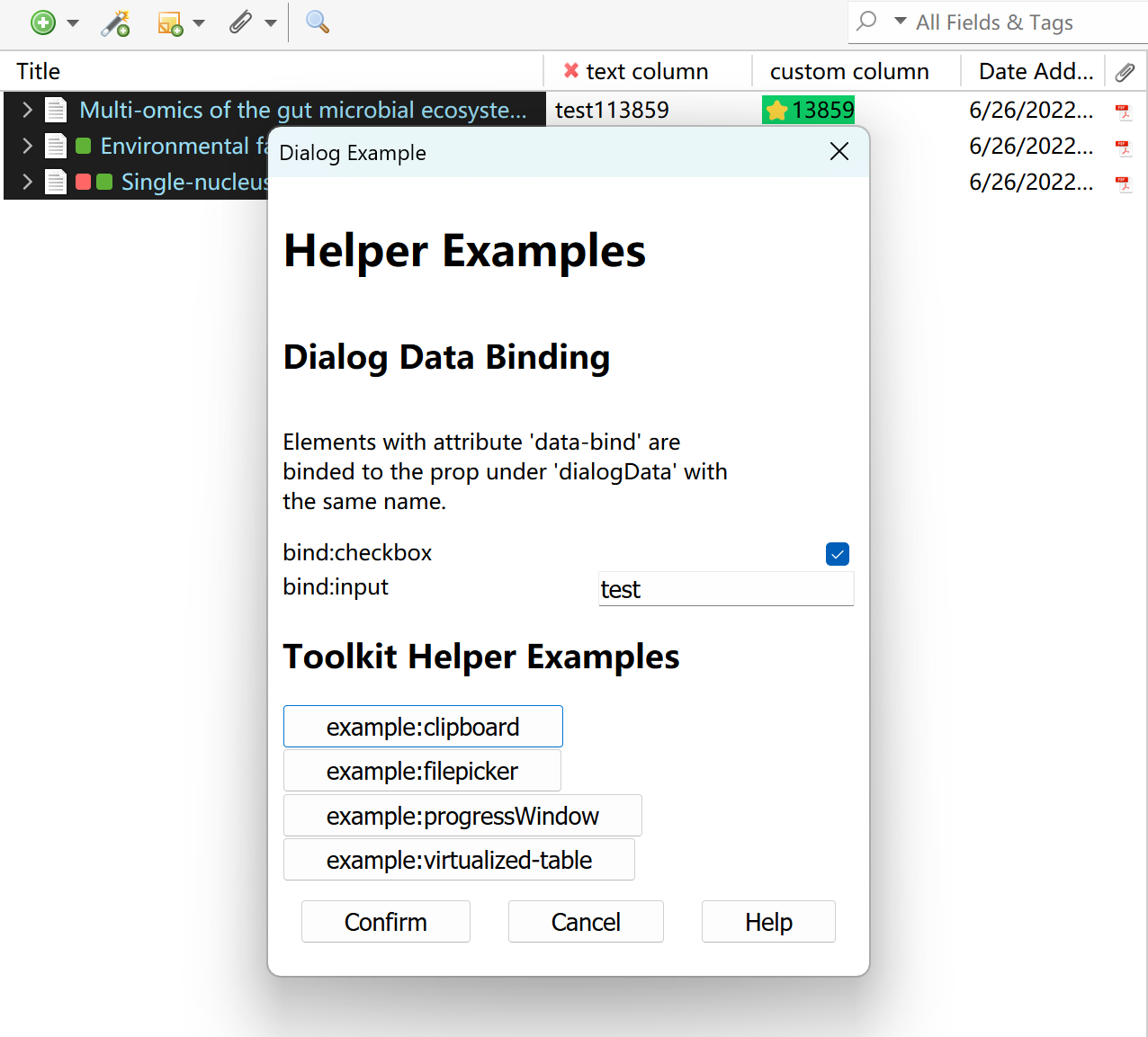Screen dimensions: 1148x1037
Task: Click the Advanced Search magnifier icon
Action: click(318, 22)
